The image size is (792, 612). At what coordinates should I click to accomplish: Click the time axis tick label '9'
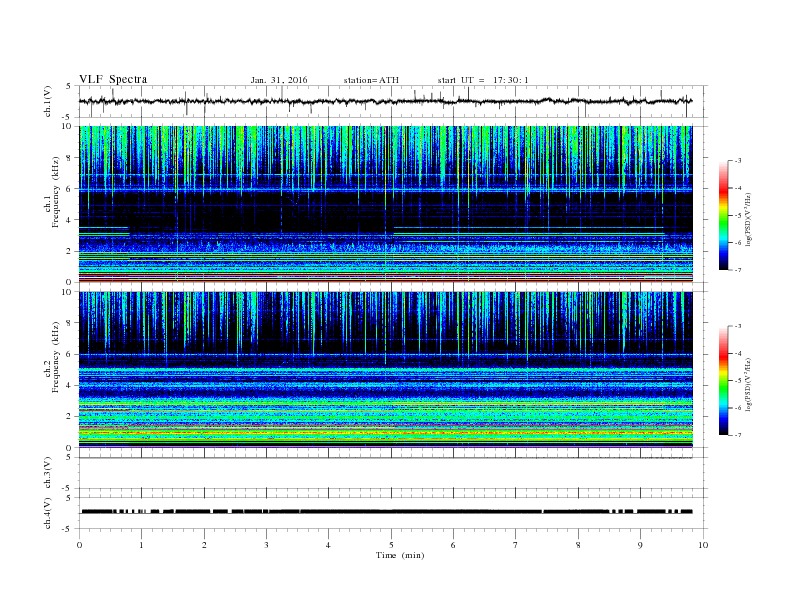coord(640,545)
